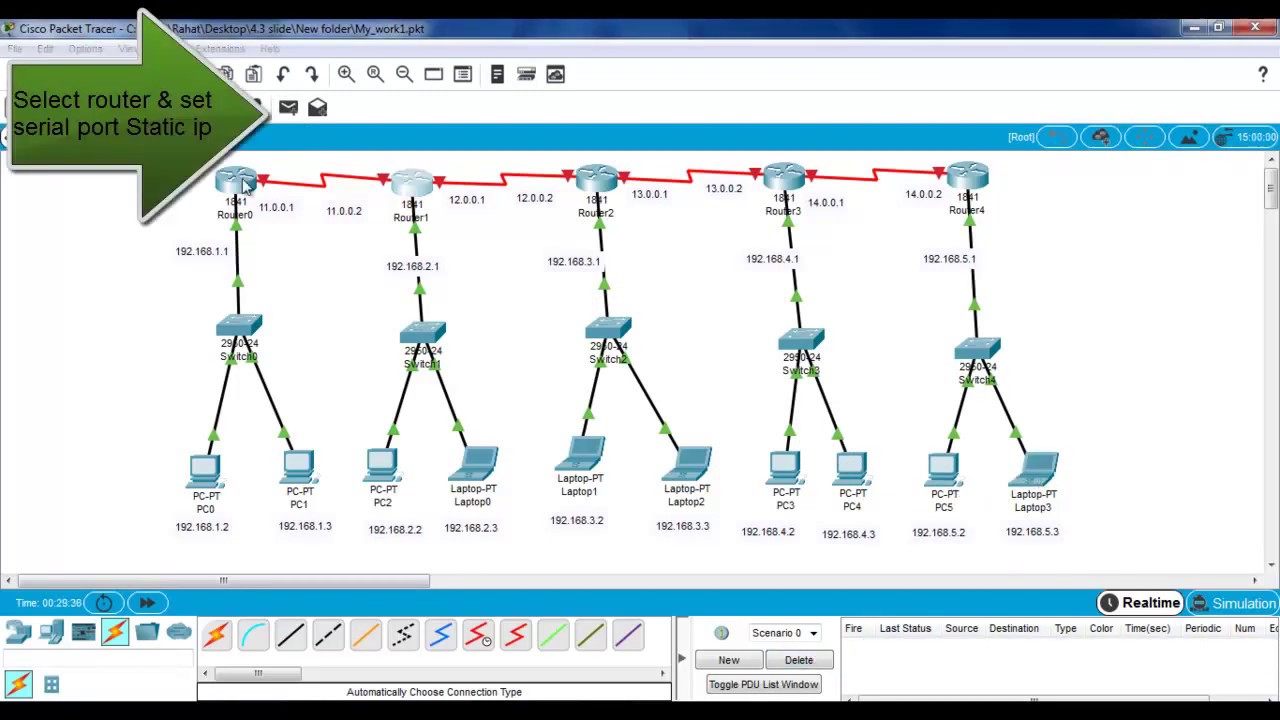Click Toggle PDU List Window

pyautogui.click(x=764, y=684)
